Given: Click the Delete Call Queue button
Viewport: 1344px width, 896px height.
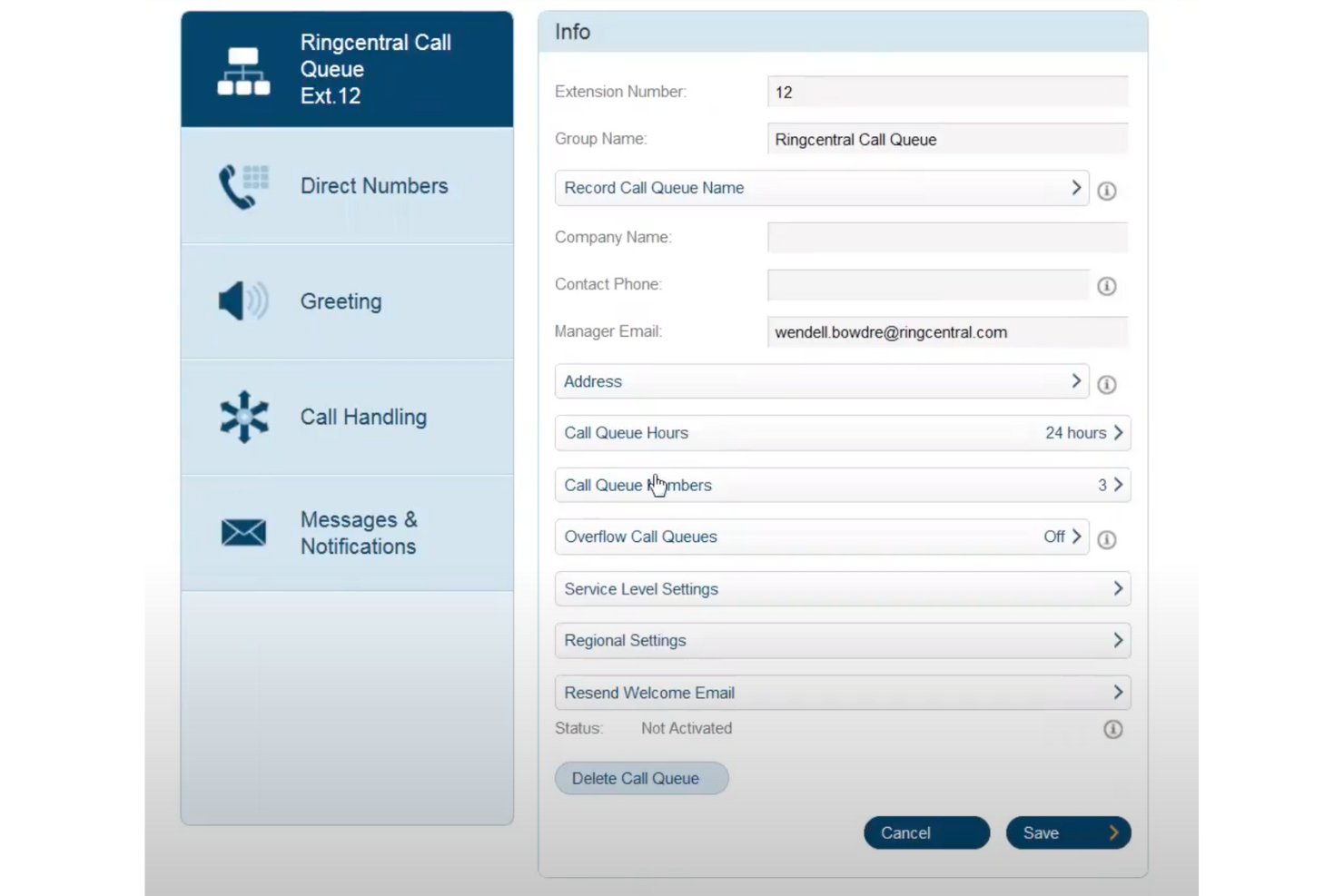Looking at the screenshot, I should pos(641,778).
